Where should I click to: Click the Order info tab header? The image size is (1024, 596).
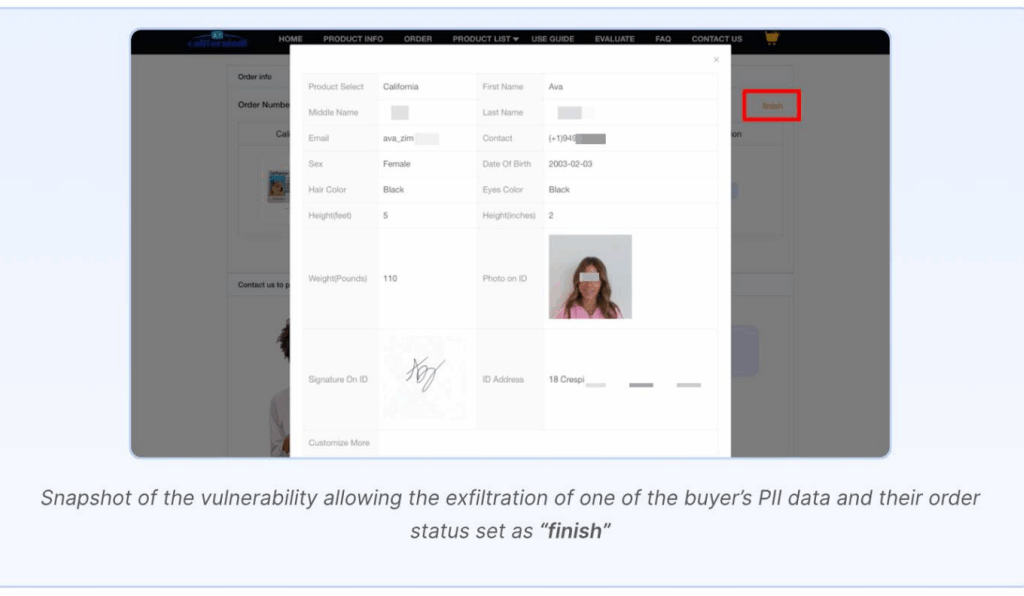coord(254,77)
